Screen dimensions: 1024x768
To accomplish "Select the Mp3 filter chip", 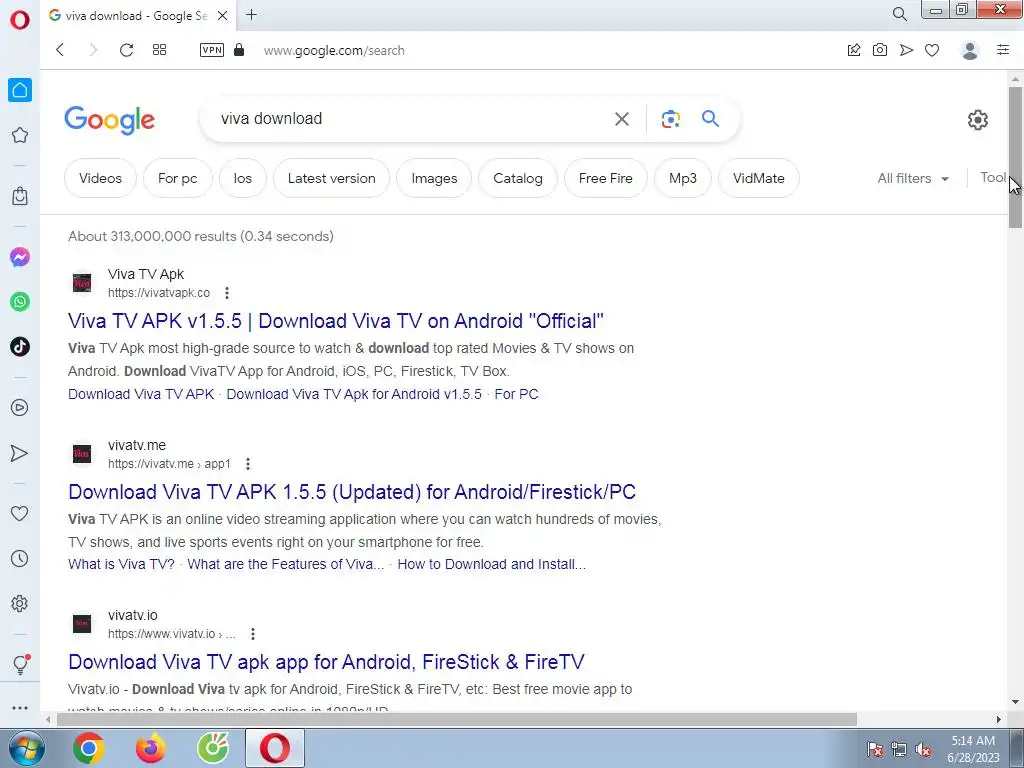I will point(682,178).
